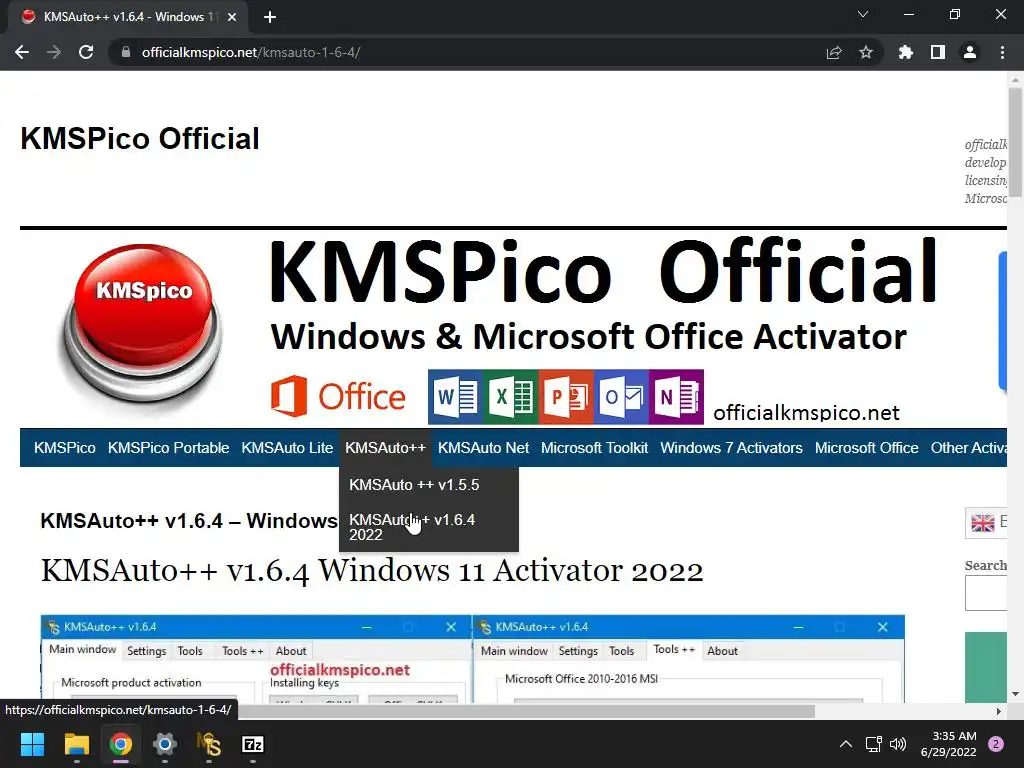Reload the current page
This screenshot has height=768, width=1024.
[86, 52]
